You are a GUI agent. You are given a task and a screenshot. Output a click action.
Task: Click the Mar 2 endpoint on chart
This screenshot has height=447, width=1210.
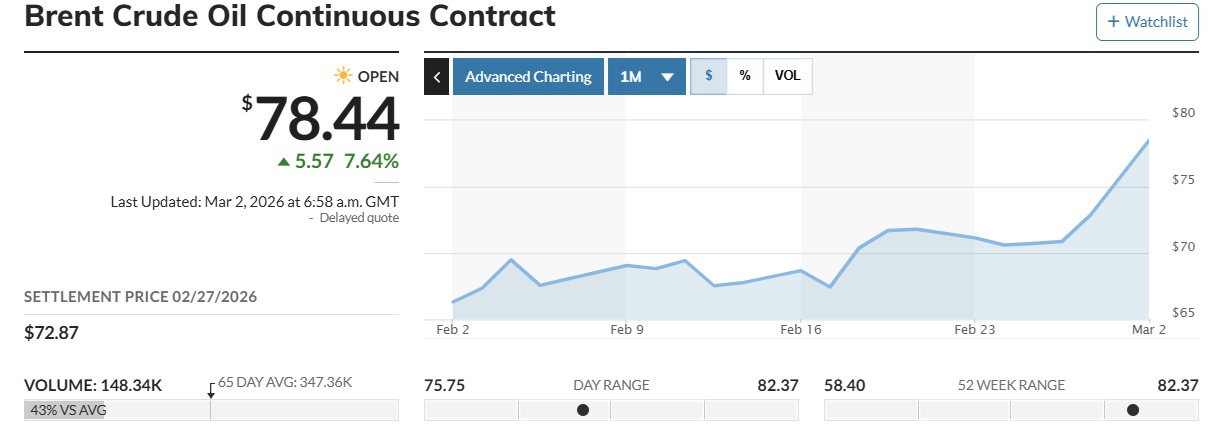1148,141
